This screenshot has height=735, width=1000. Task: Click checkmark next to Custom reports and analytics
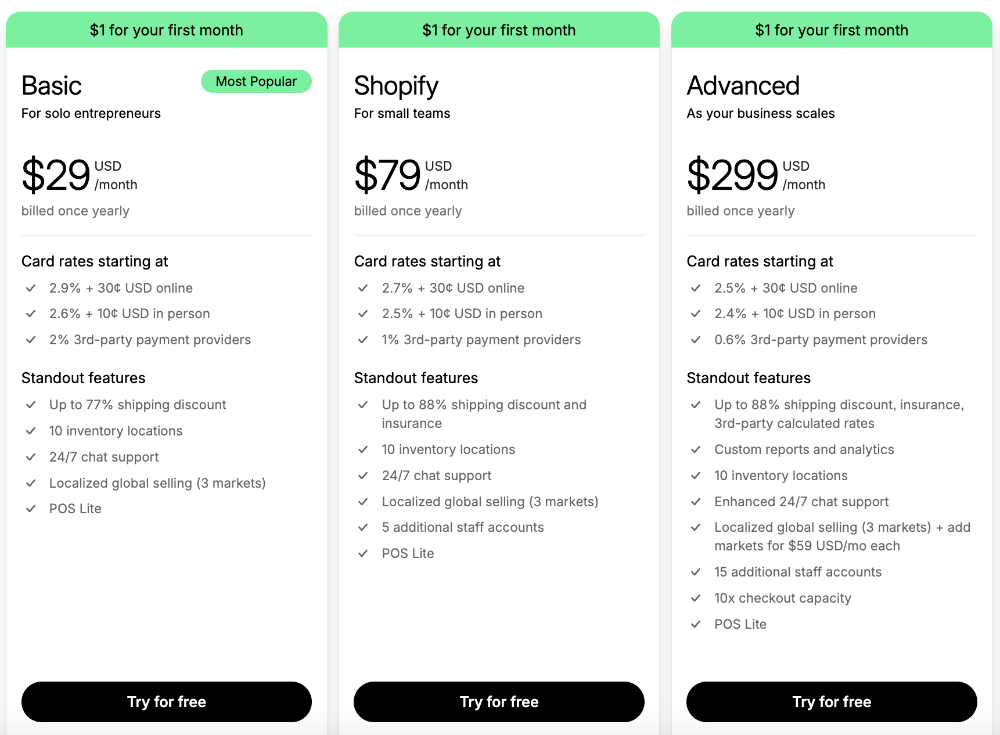click(x=696, y=450)
